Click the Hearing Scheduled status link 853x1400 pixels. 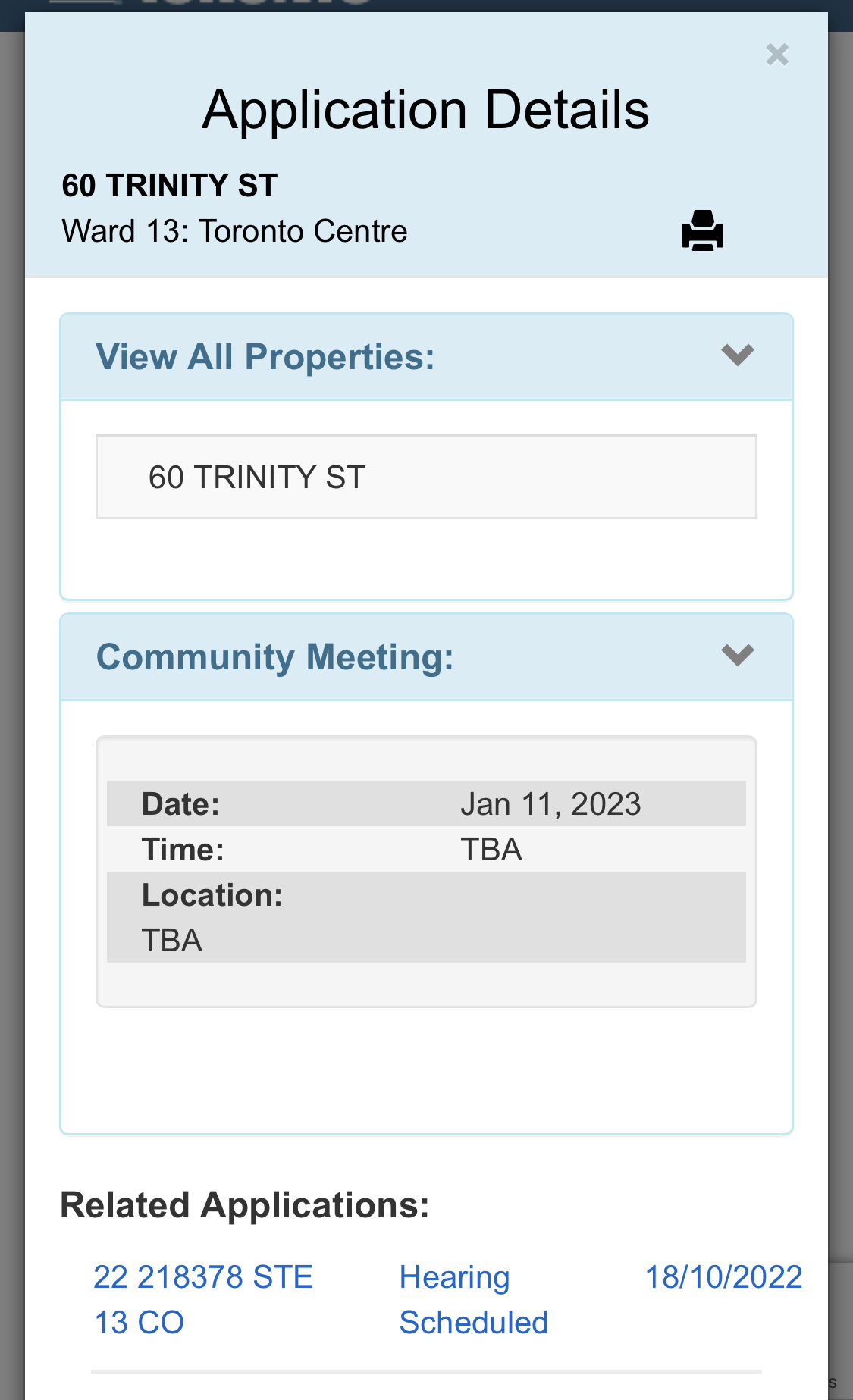tap(473, 1299)
